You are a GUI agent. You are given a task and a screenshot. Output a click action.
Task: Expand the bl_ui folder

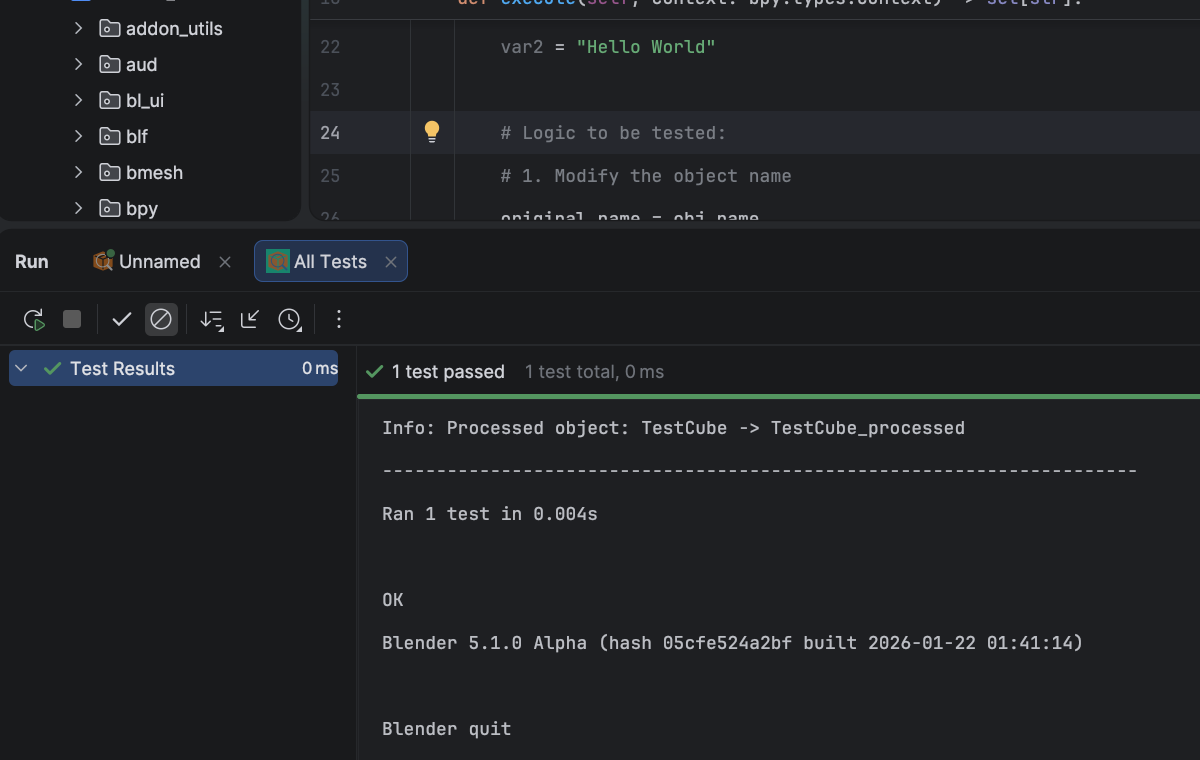coord(78,100)
